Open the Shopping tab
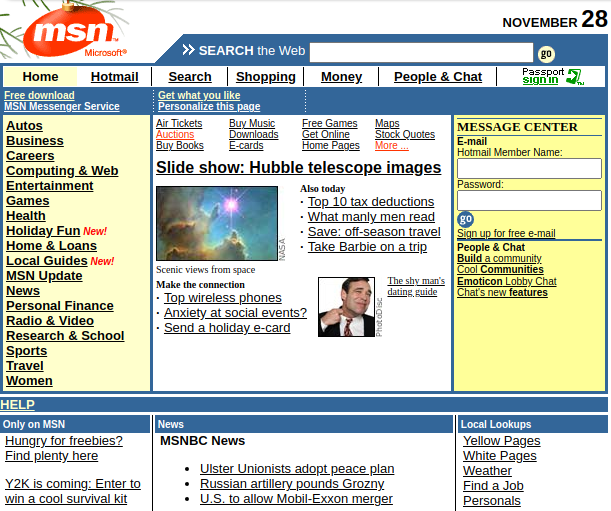Viewport: 611px width, 511px height. point(266,77)
